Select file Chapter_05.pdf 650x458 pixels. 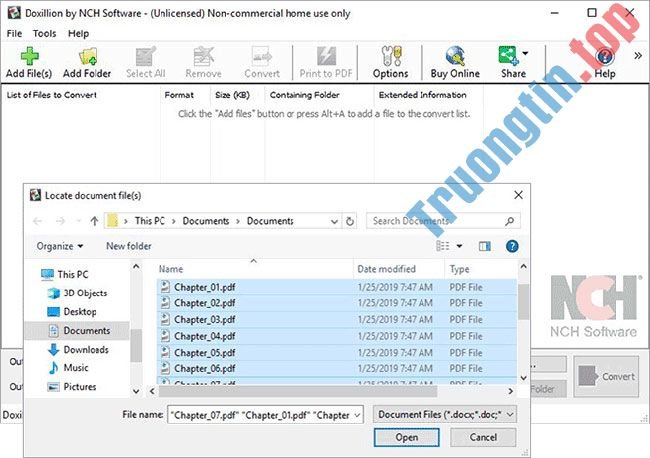(x=337, y=353)
